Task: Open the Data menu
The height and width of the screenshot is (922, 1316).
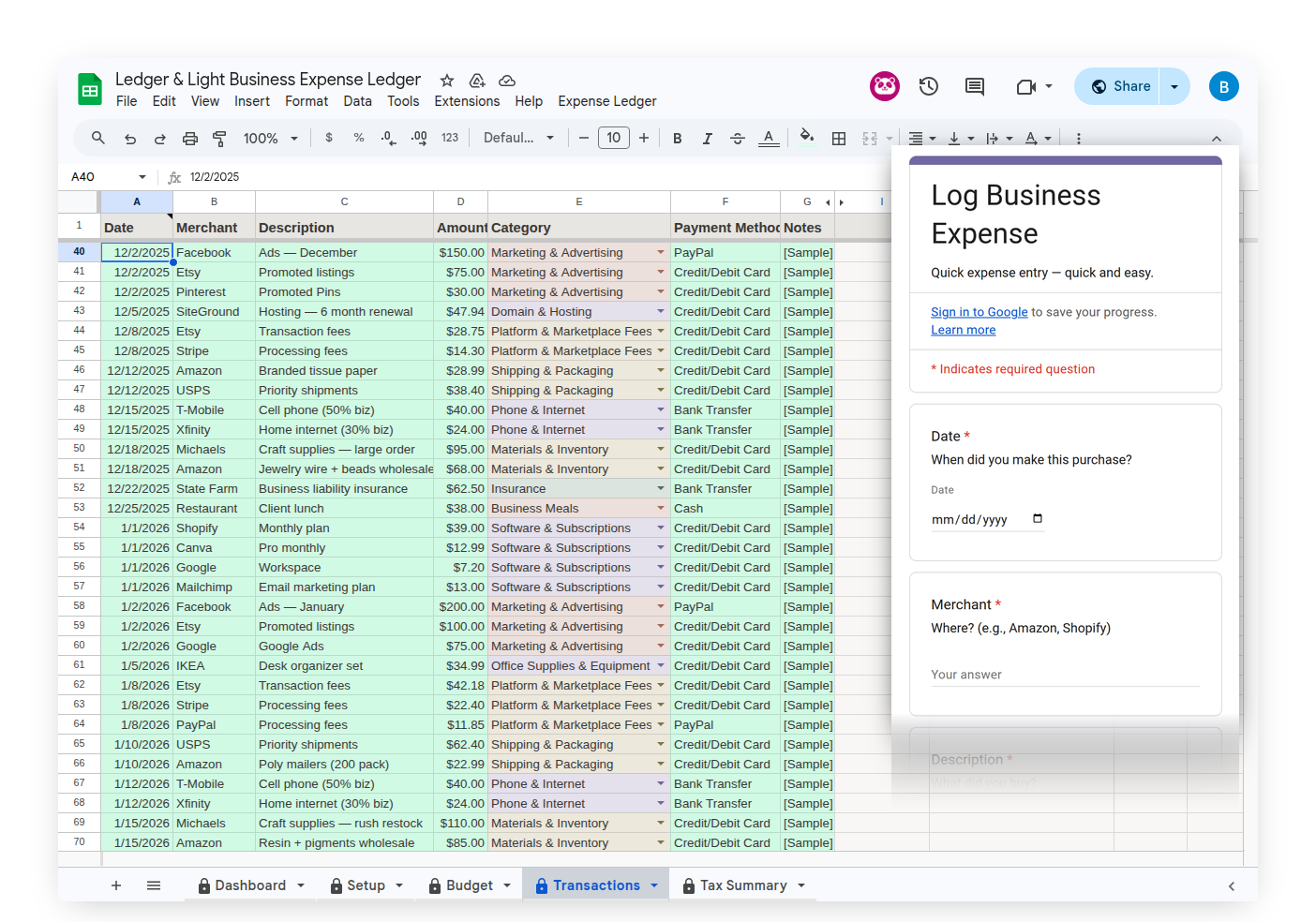Action: [x=357, y=101]
